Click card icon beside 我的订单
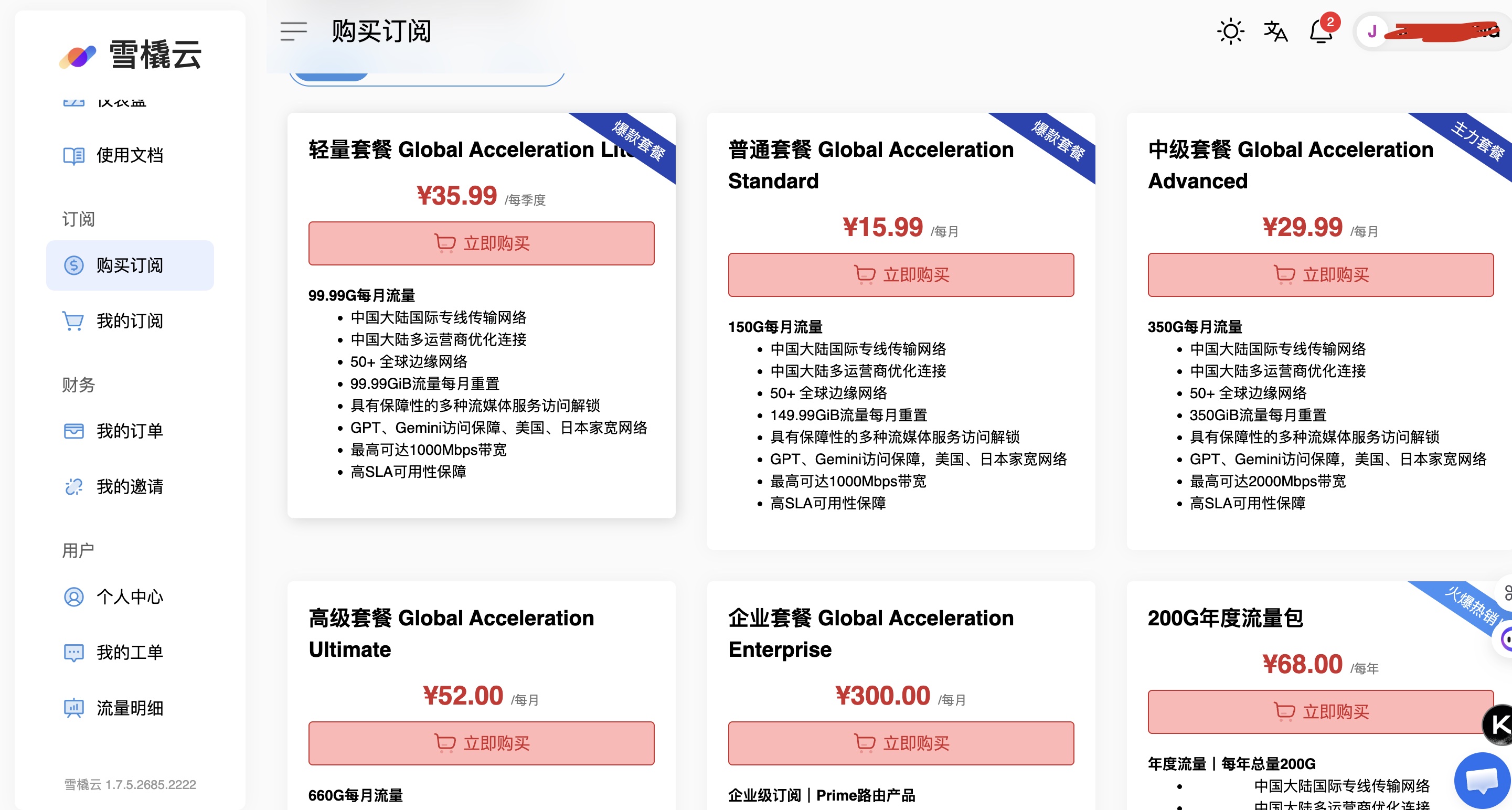Viewport: 1512px width, 810px height. pyautogui.click(x=74, y=431)
